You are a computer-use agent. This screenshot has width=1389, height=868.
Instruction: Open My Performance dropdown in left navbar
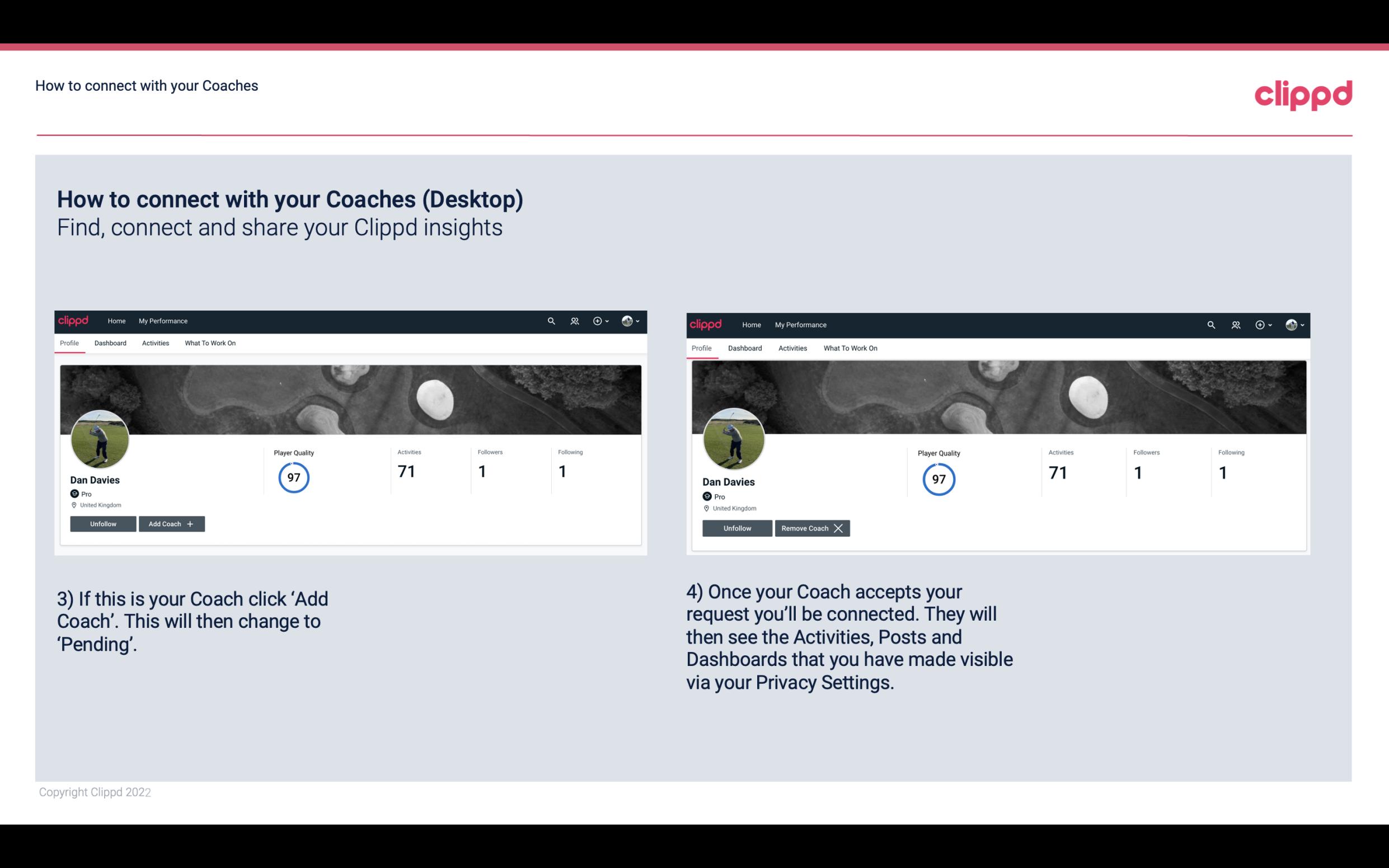click(x=163, y=320)
